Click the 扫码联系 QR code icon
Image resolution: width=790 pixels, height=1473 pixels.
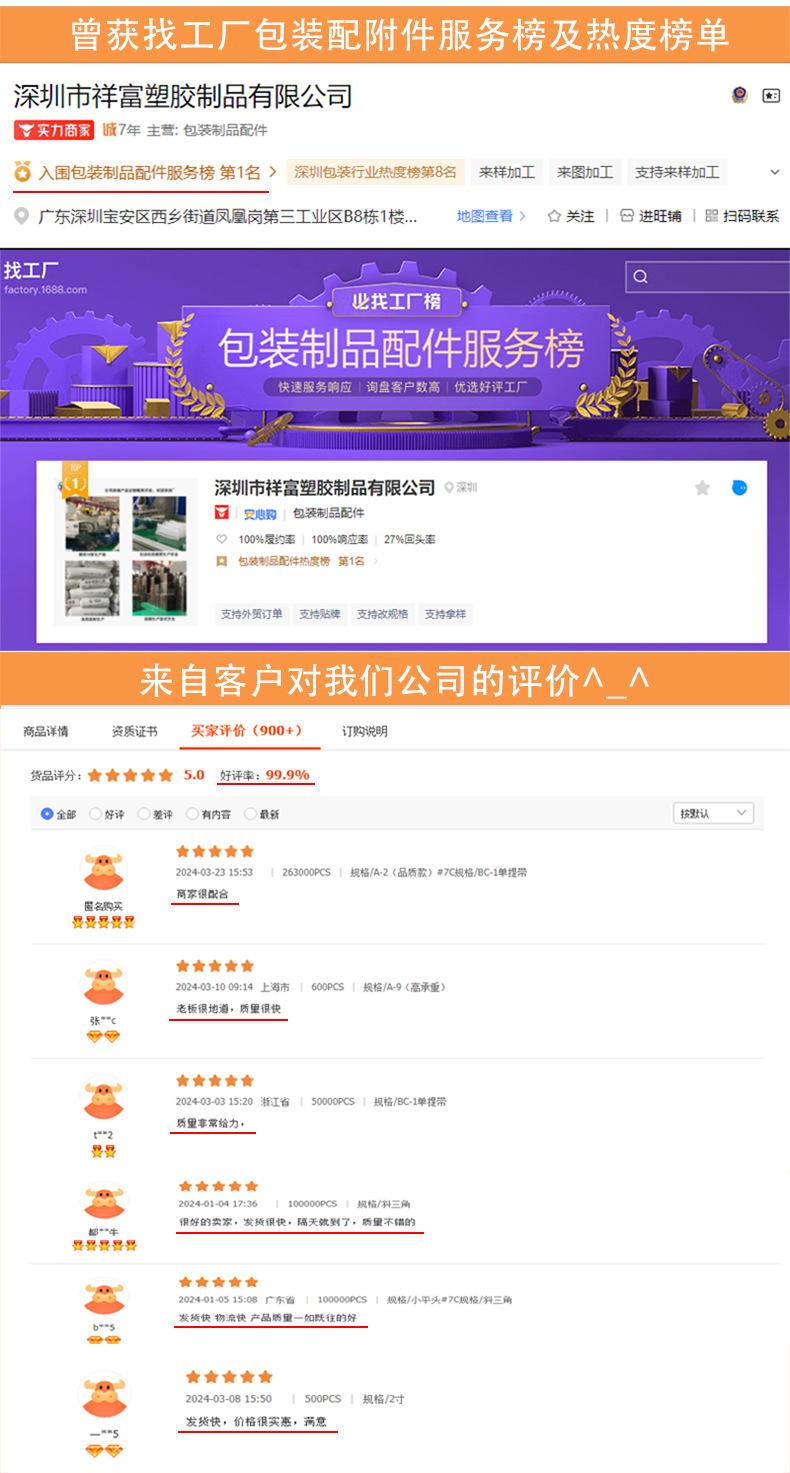point(712,216)
